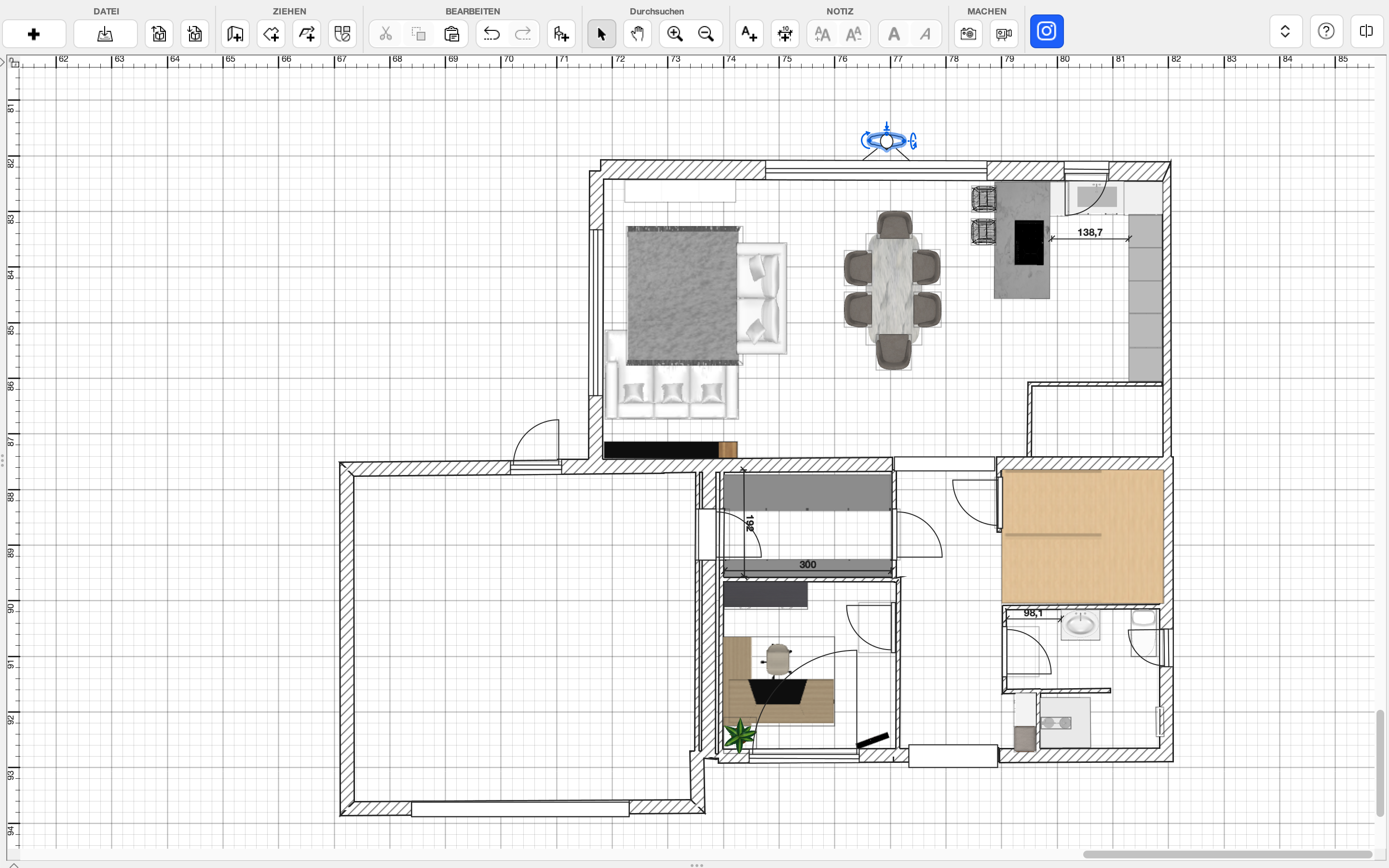The height and width of the screenshot is (868, 1389).
Task: Click the add dimension annotation icon
Action: coord(785,34)
